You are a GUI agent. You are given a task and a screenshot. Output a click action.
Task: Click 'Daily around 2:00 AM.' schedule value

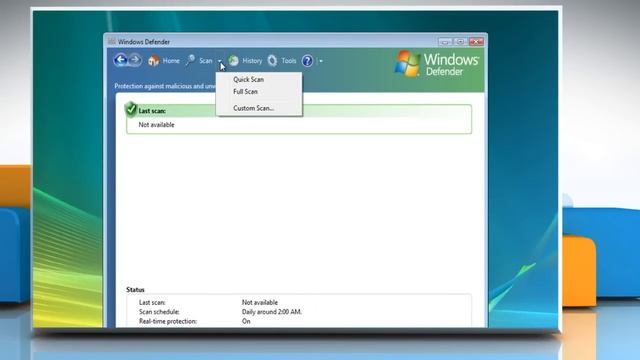(x=272, y=312)
